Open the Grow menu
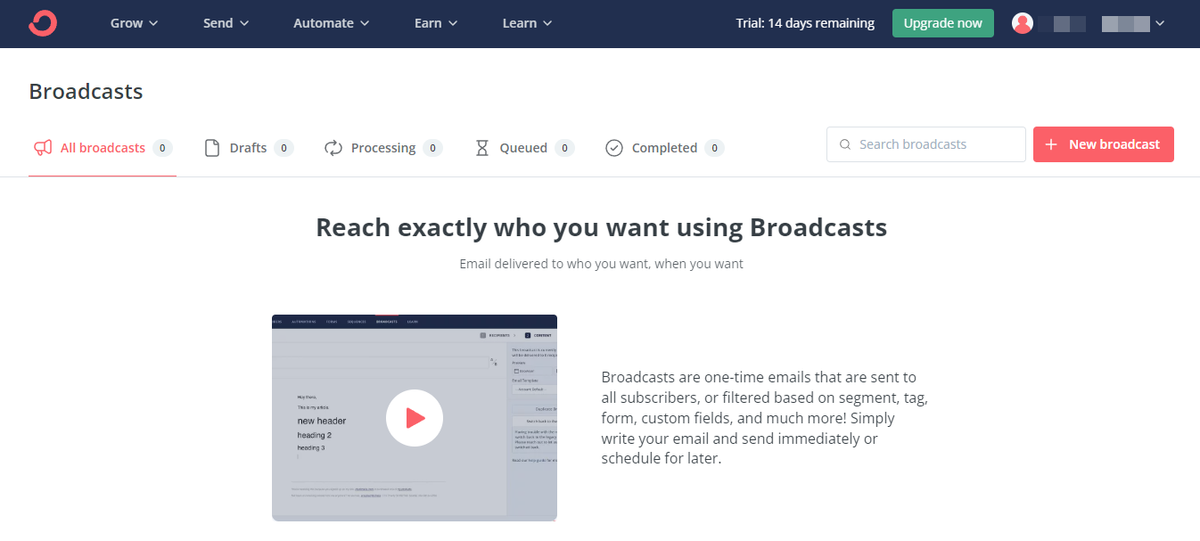The image size is (1200, 541). (x=134, y=23)
